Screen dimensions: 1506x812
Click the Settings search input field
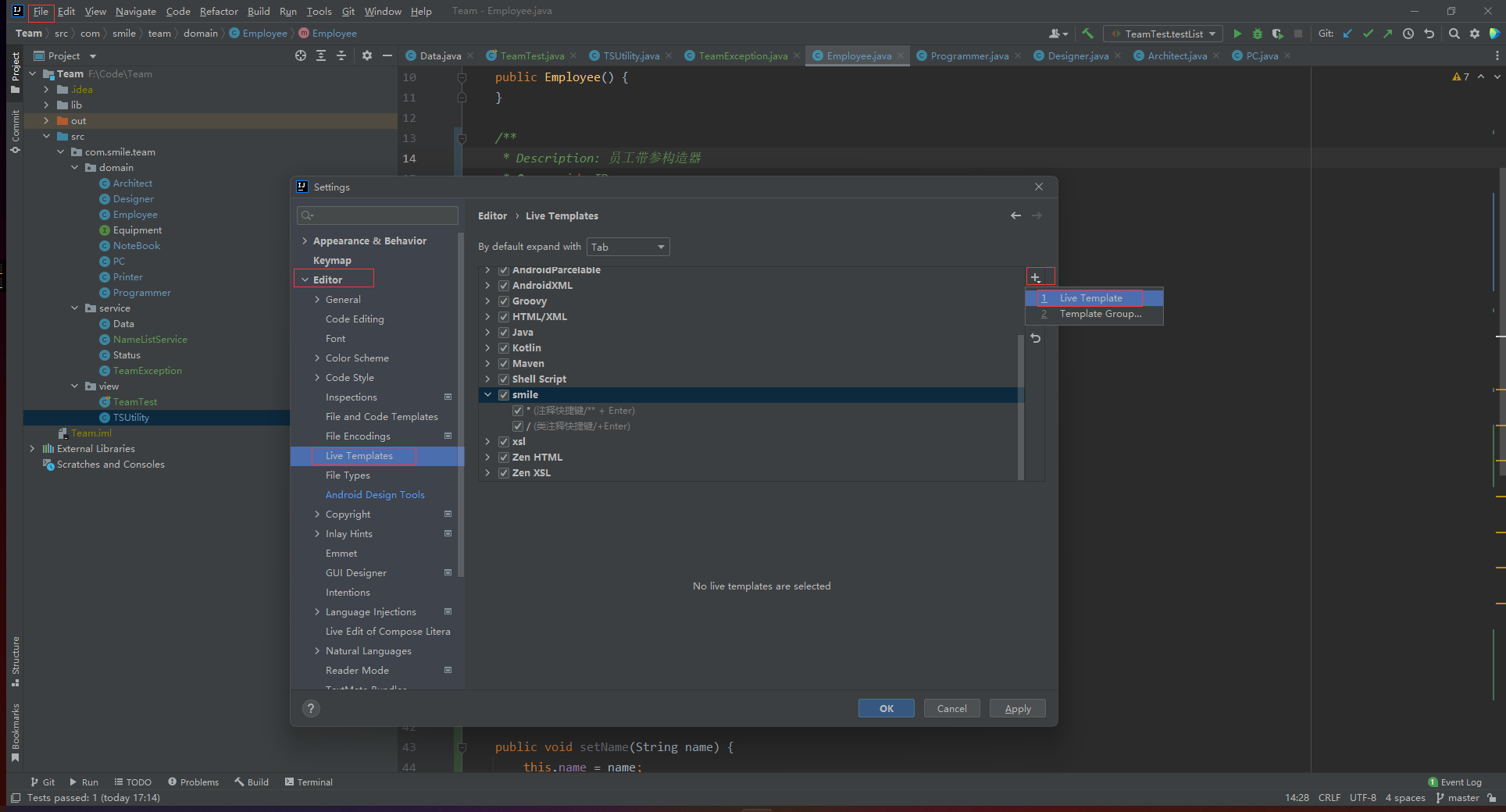pyautogui.click(x=377, y=215)
